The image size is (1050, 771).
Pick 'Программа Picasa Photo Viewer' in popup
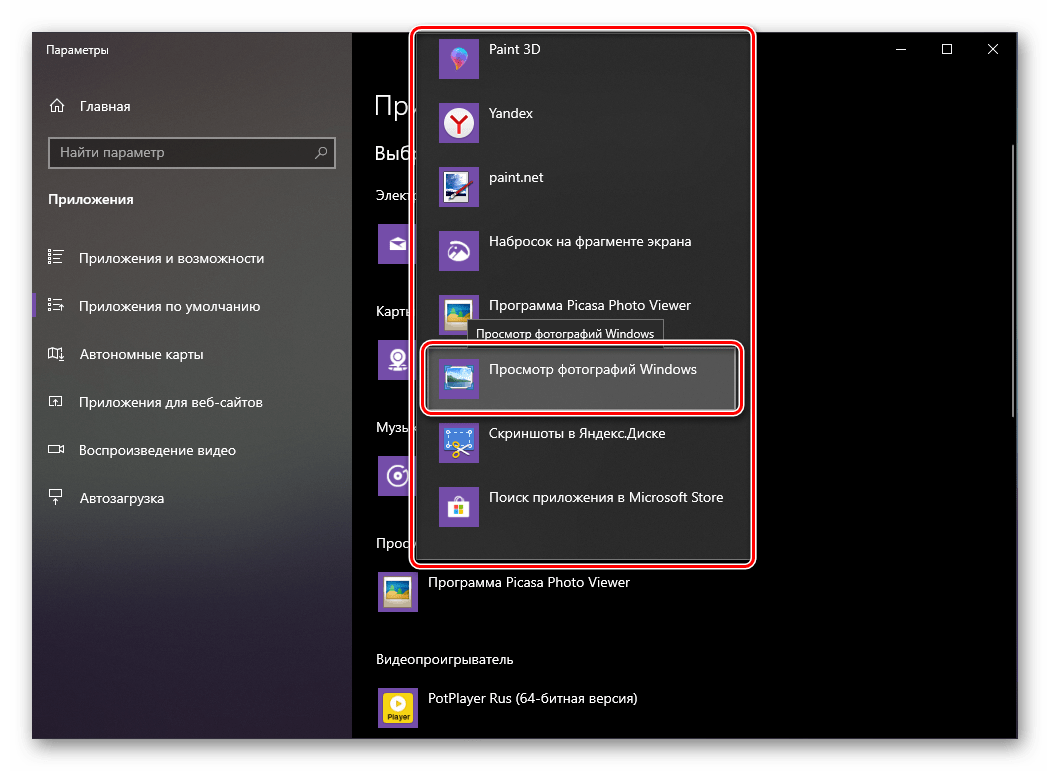590,305
